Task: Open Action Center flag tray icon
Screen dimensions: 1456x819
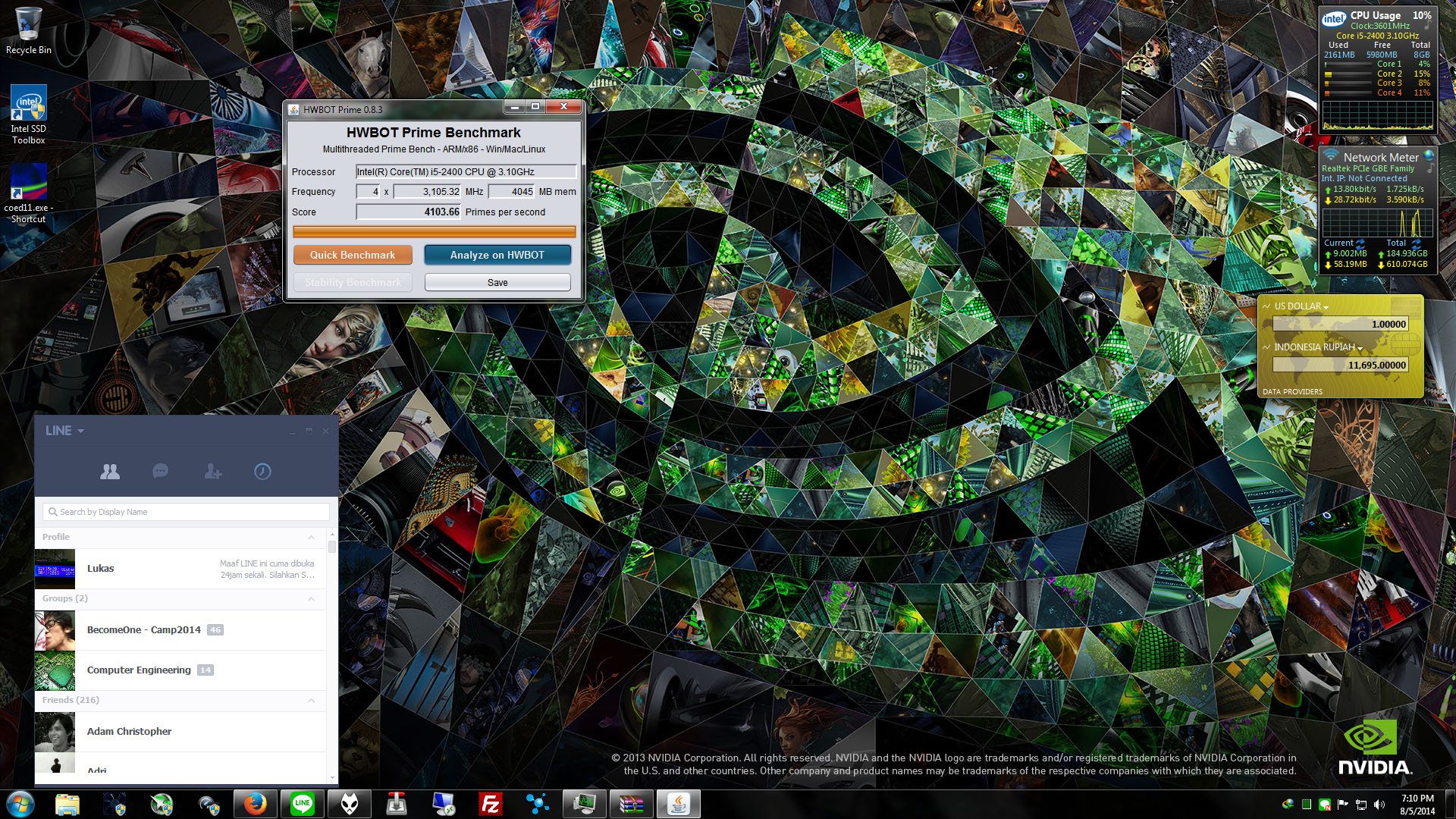Action: (1343, 805)
